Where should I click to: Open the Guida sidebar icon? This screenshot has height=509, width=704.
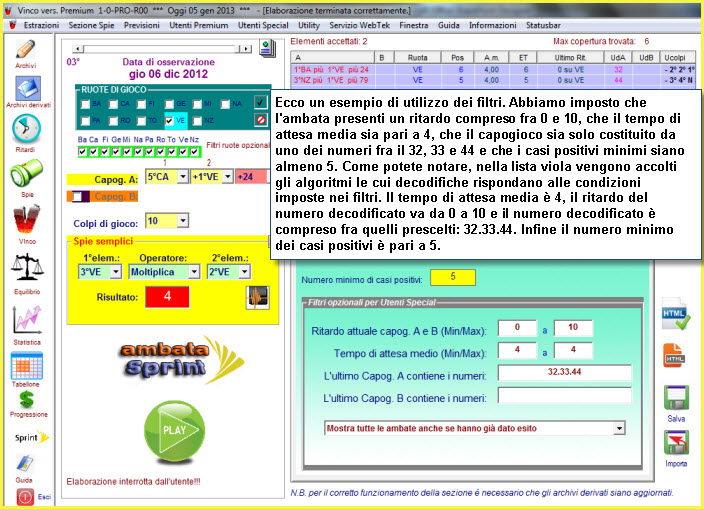pyautogui.click(x=25, y=464)
